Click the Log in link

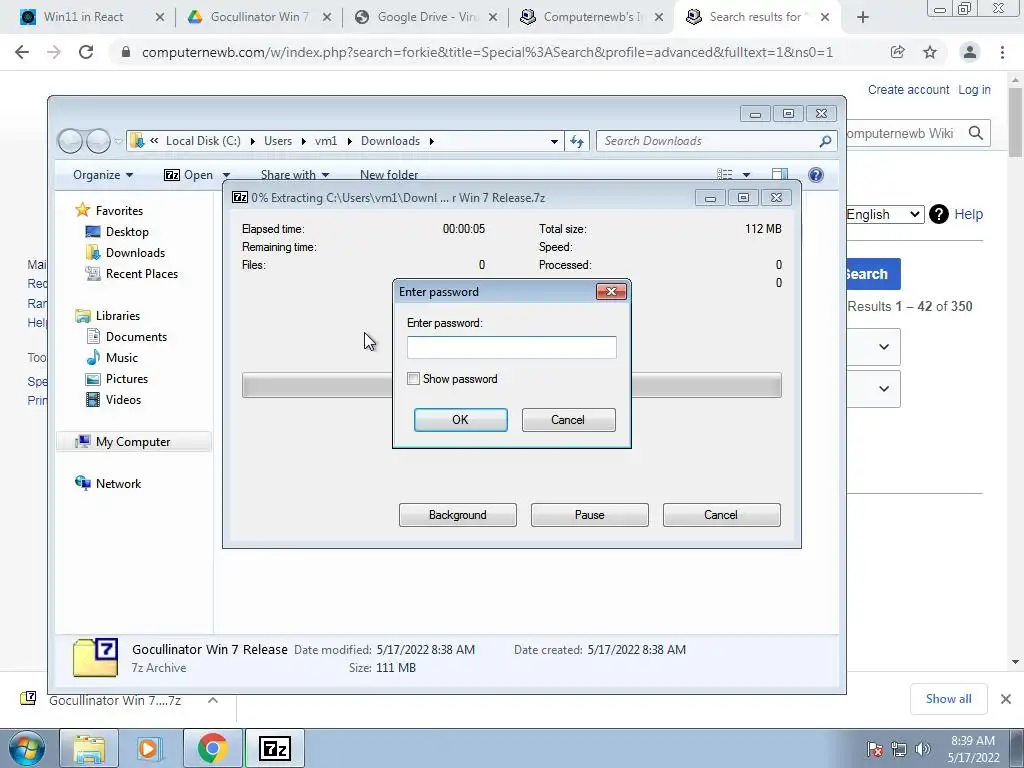(x=974, y=89)
